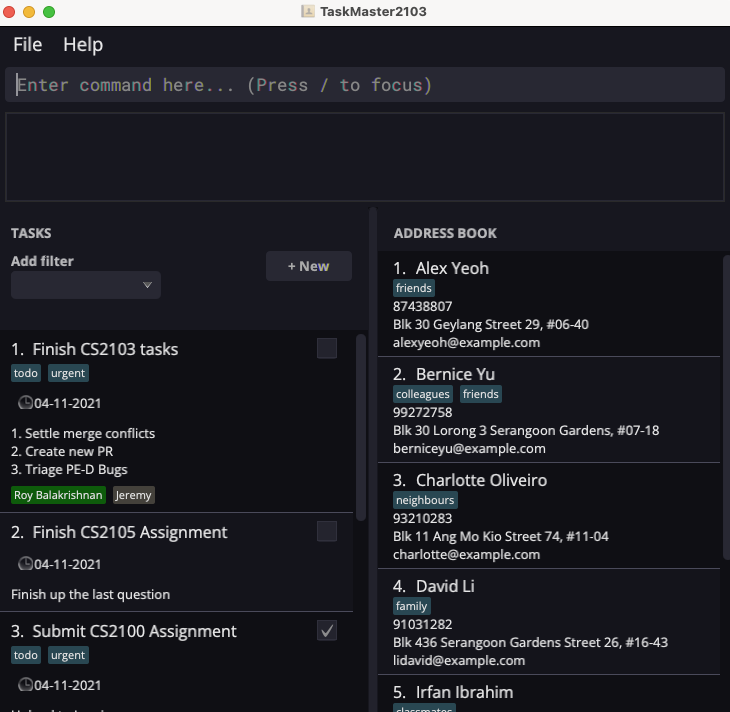Select todo tag on Finish CS2103 tasks
The image size is (730, 712).
[x=26, y=373]
